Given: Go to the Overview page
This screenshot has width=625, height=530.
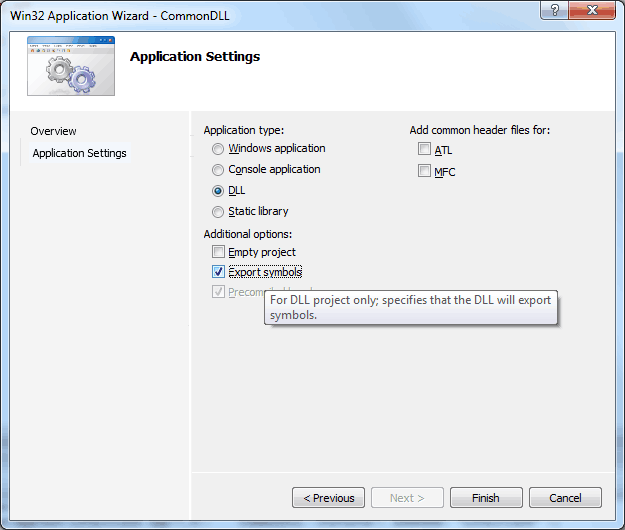Looking at the screenshot, I should click(53, 131).
